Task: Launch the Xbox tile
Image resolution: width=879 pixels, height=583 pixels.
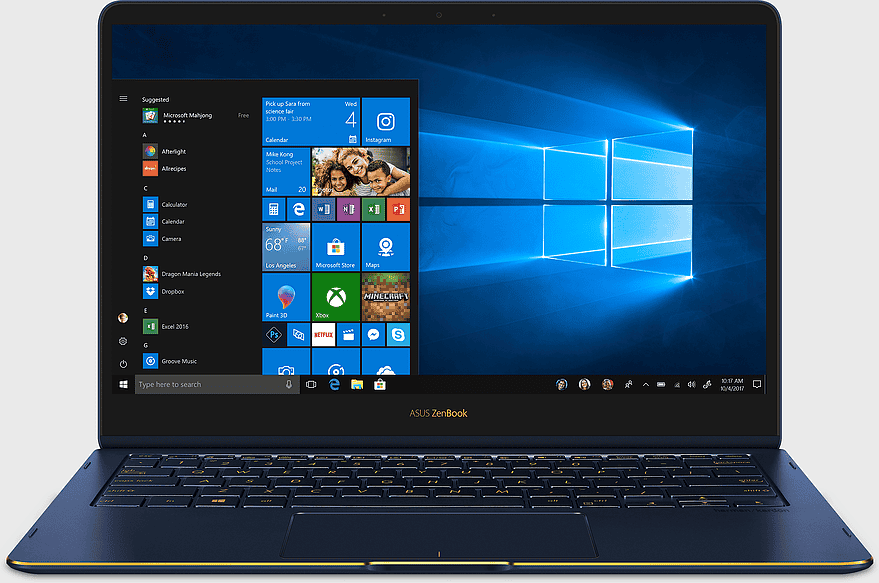Action: coord(336,297)
